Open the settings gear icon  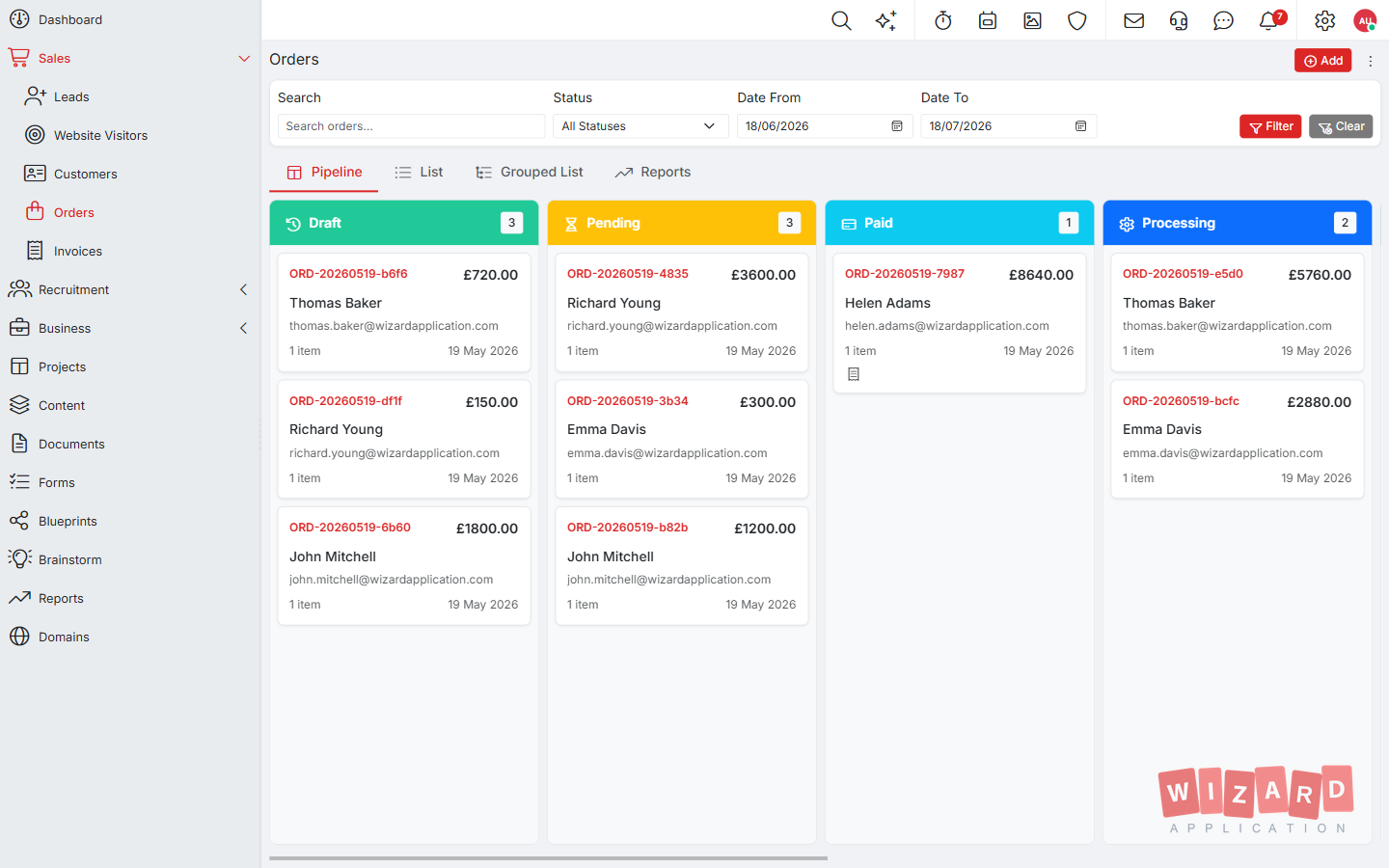click(x=1325, y=20)
